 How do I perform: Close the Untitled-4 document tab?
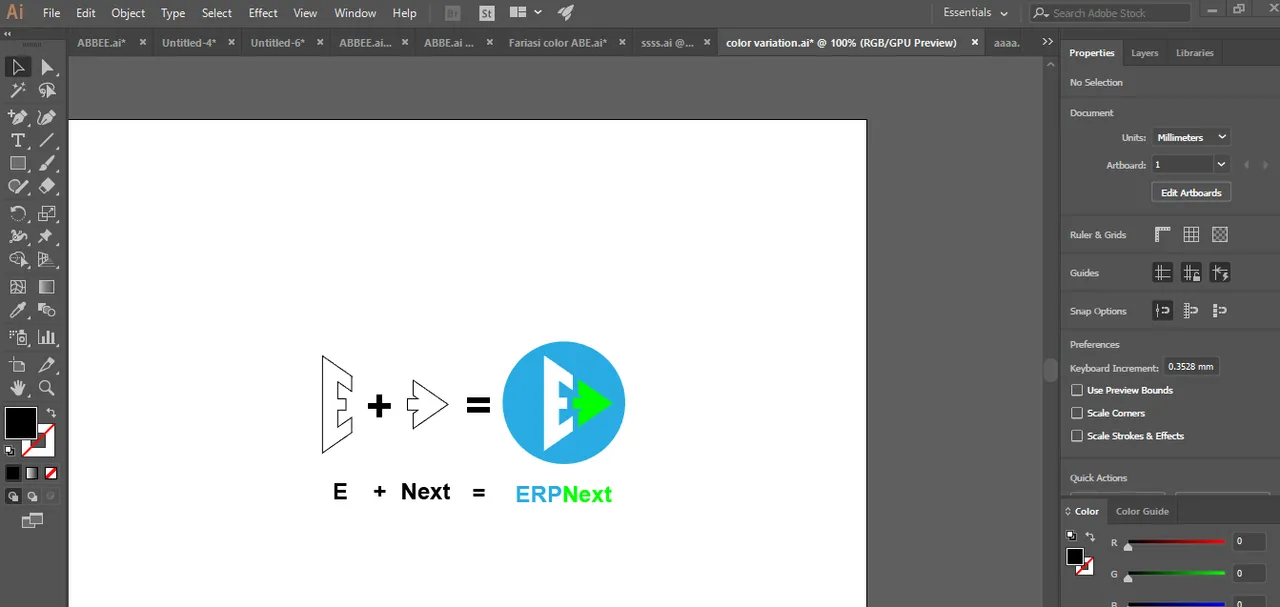232,42
